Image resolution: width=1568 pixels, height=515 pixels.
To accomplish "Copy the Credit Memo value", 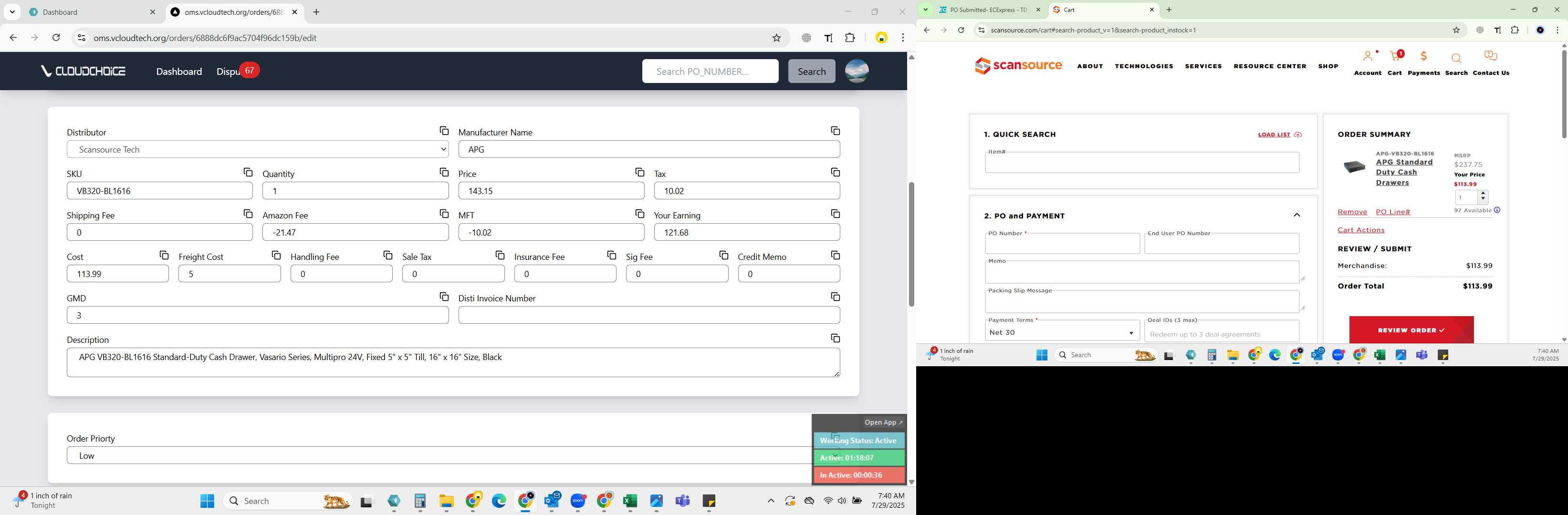I will 835,256.
